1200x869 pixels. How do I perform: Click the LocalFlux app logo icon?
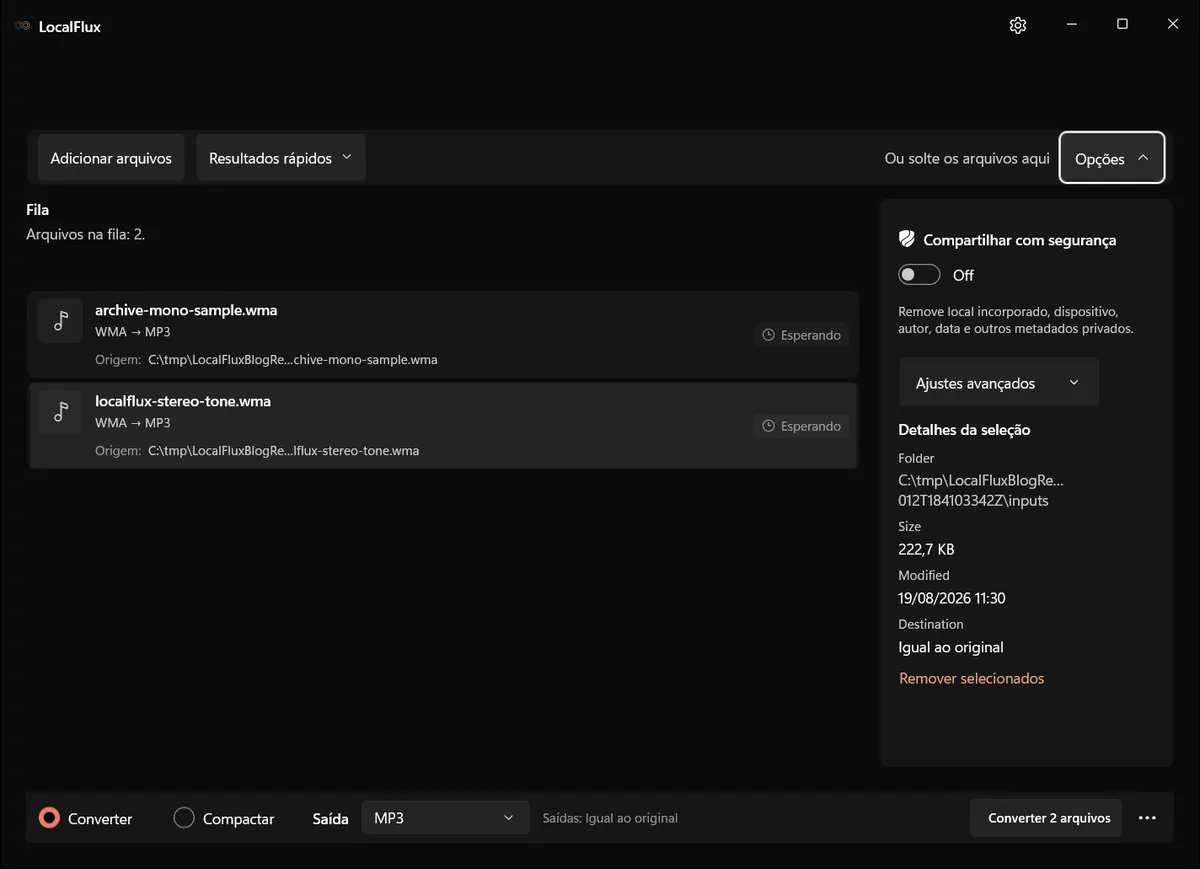(22, 26)
